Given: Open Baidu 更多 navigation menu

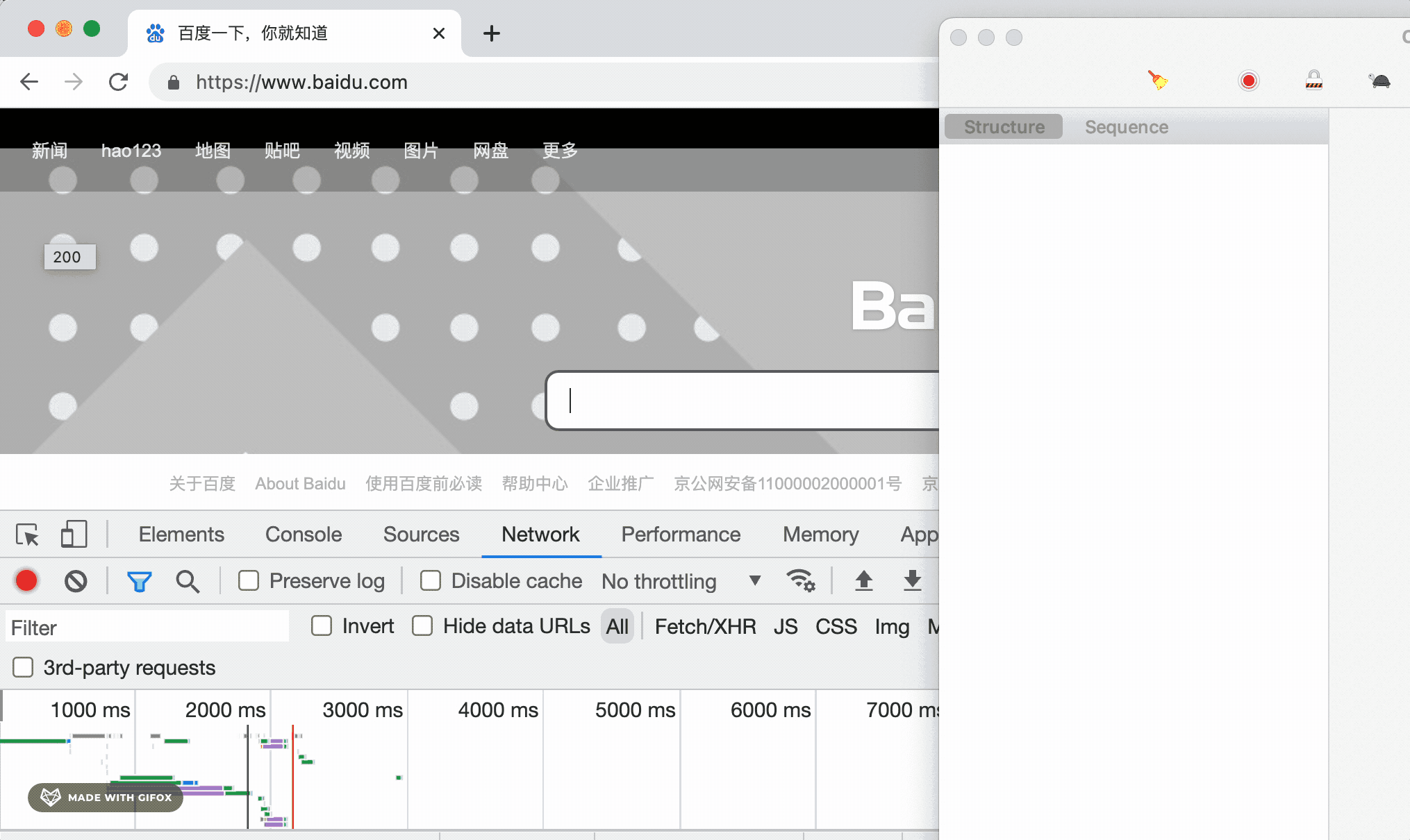Looking at the screenshot, I should tap(560, 150).
